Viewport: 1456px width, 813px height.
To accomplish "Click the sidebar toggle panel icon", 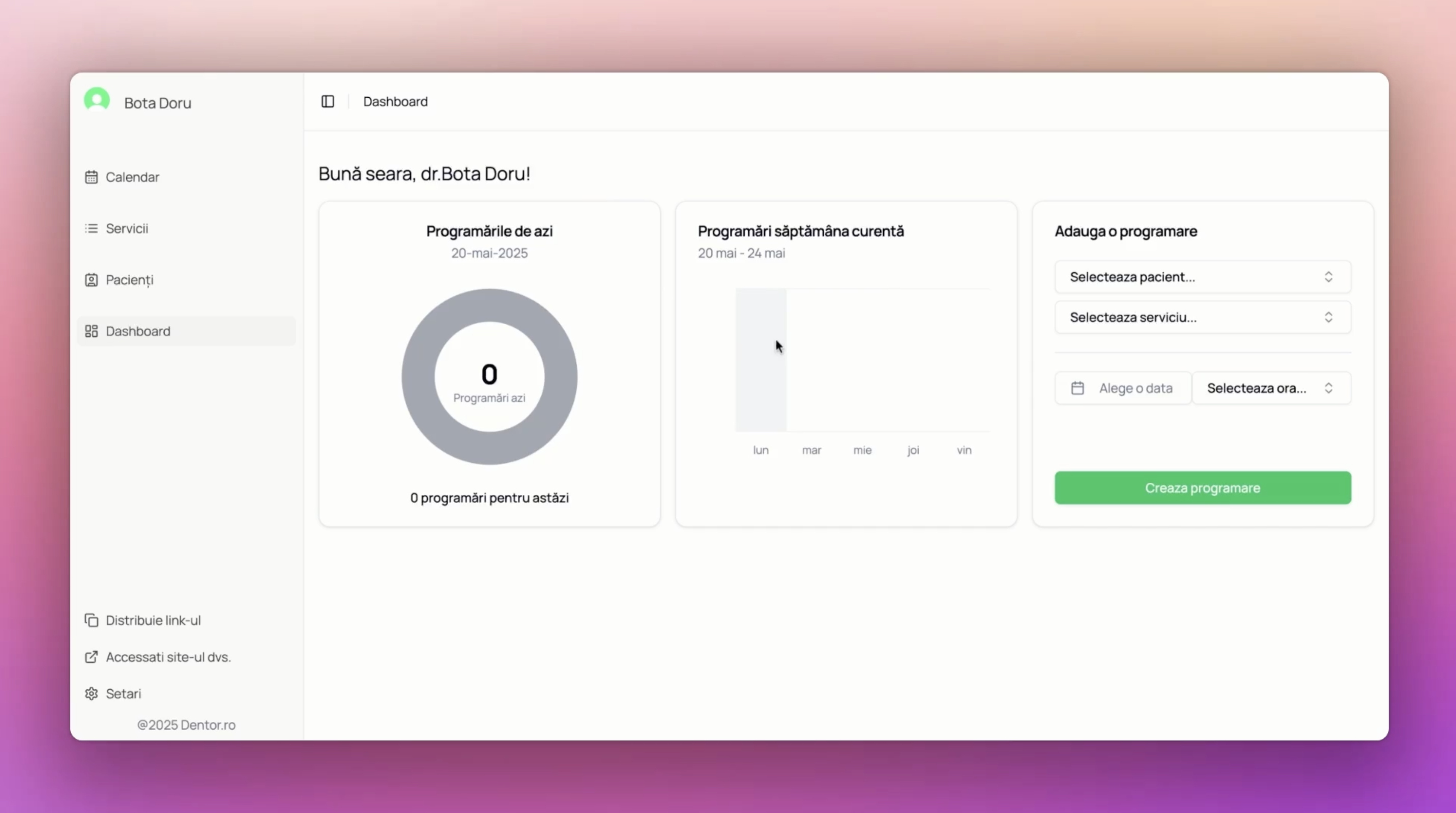I will [328, 101].
